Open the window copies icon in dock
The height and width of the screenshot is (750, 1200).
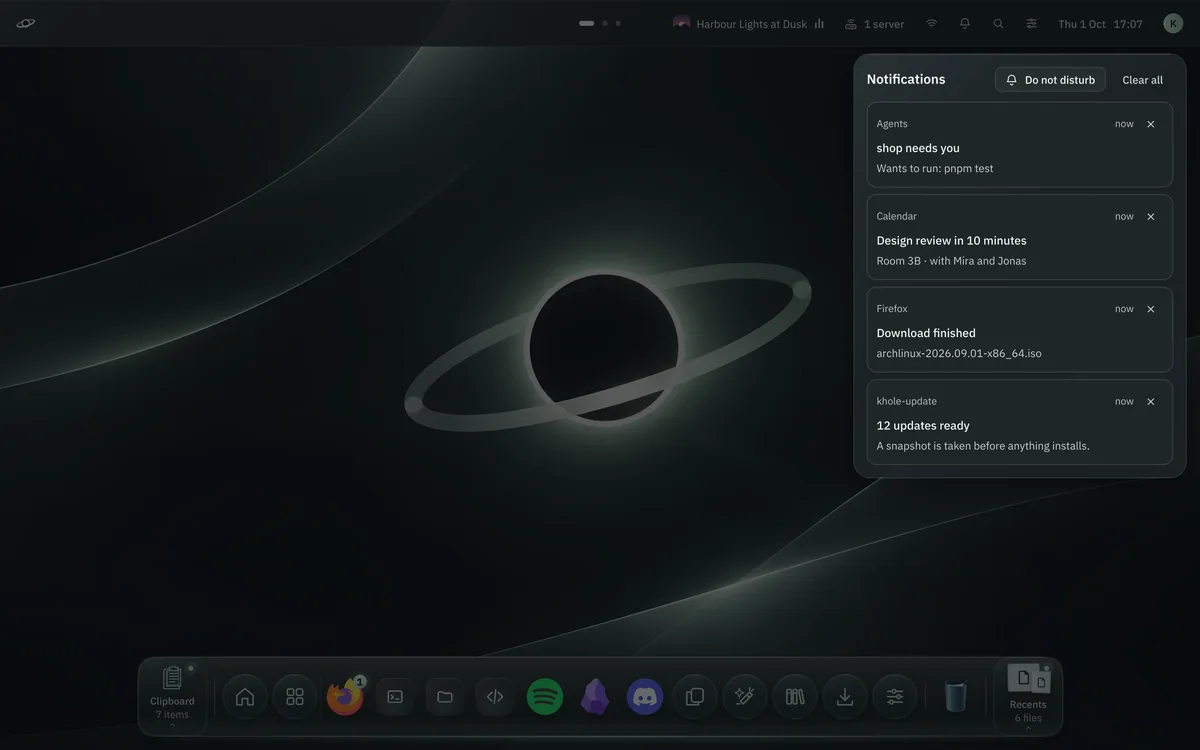pyautogui.click(x=695, y=697)
